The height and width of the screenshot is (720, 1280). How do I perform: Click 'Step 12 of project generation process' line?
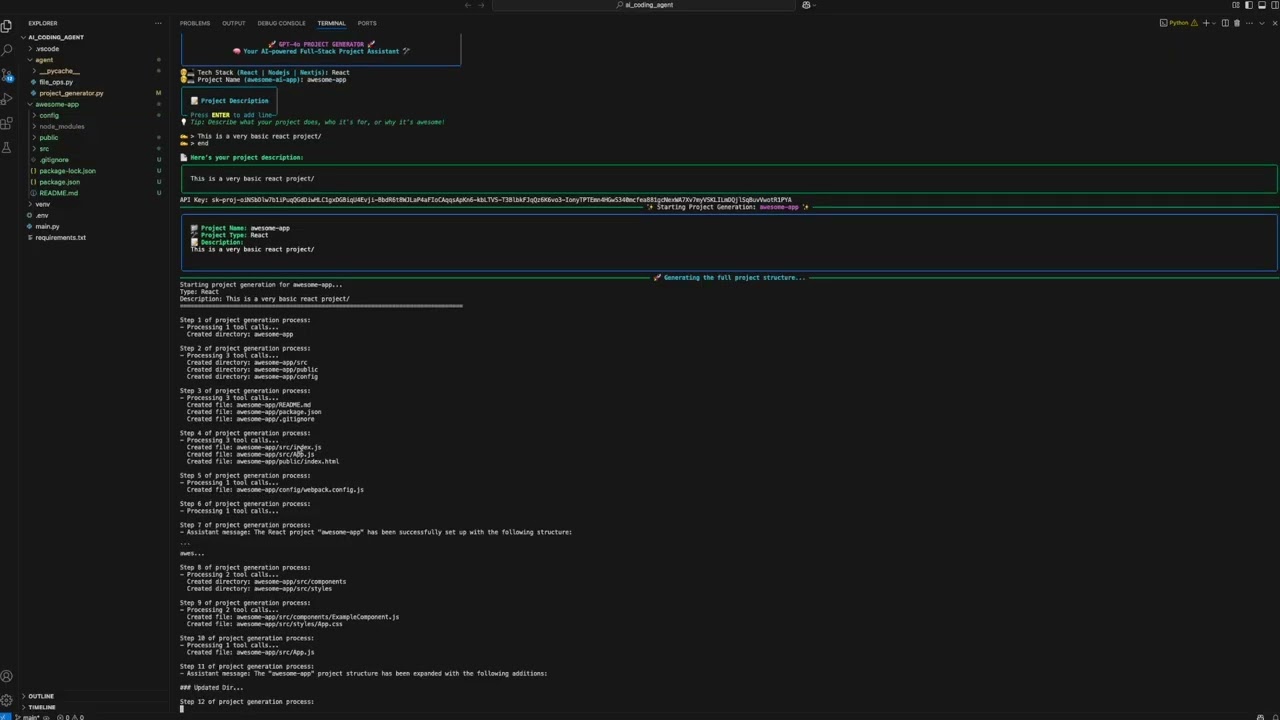(247, 702)
